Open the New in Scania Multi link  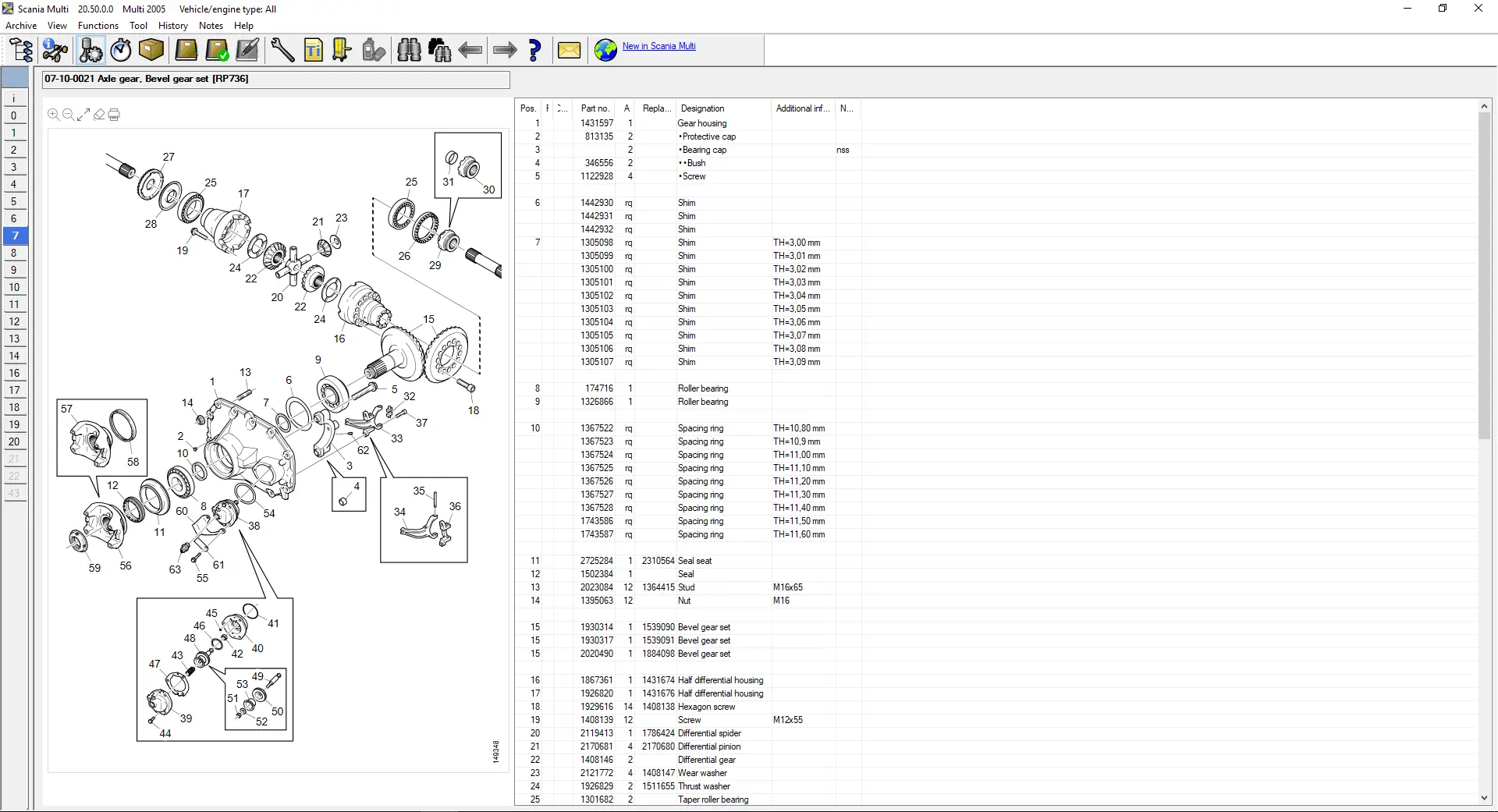[x=658, y=46]
